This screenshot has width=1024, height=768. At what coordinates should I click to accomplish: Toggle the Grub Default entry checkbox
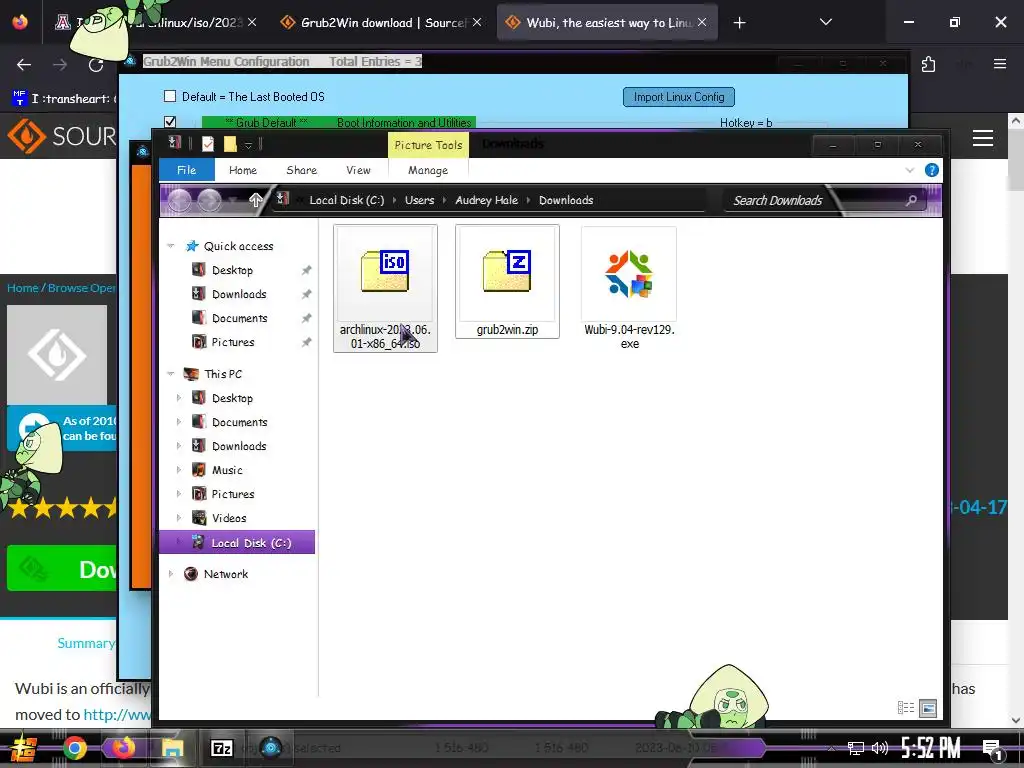click(x=170, y=122)
